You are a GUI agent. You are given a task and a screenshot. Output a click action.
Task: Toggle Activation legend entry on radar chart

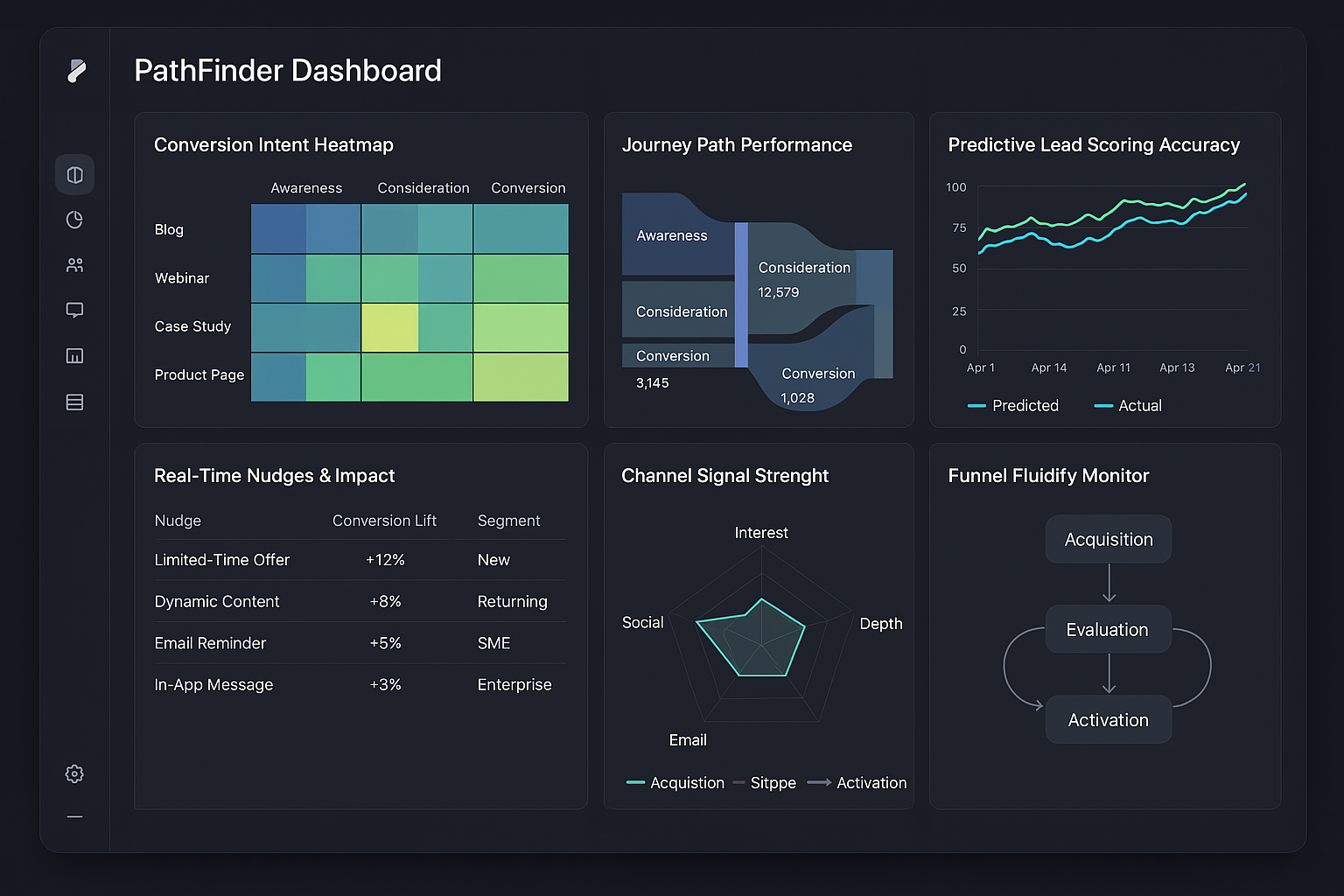857,783
